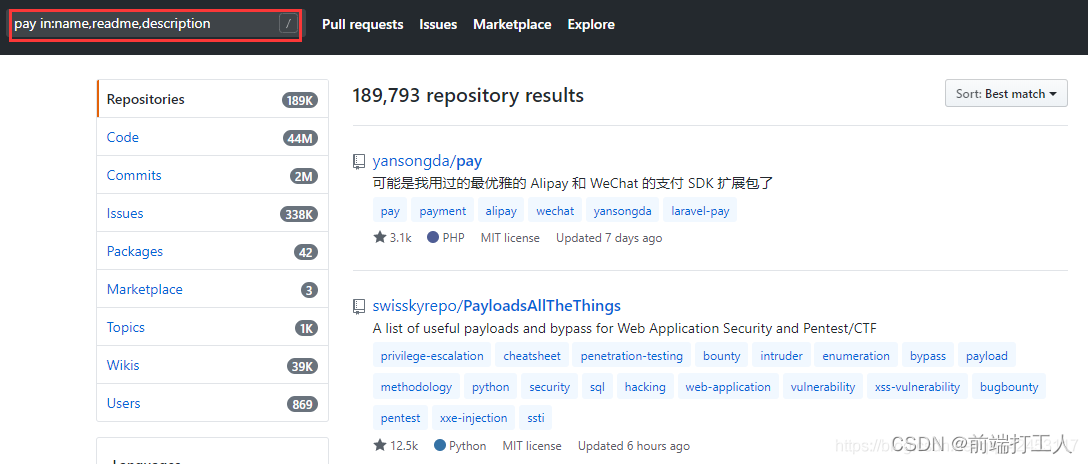Viewport: 1088px width, 464px height.
Task: Click the sql topic tag
Action: [597, 387]
